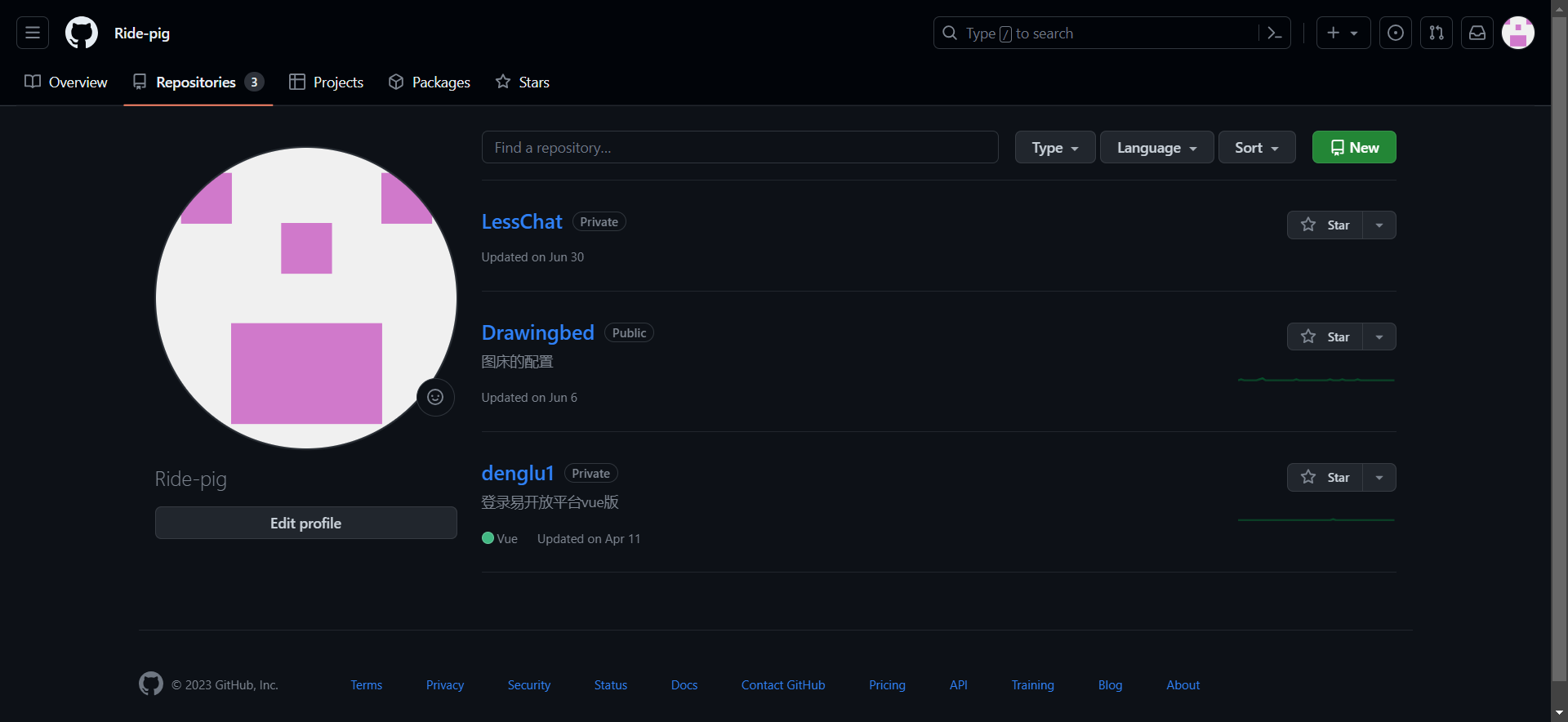Open the Packages tab

click(430, 82)
